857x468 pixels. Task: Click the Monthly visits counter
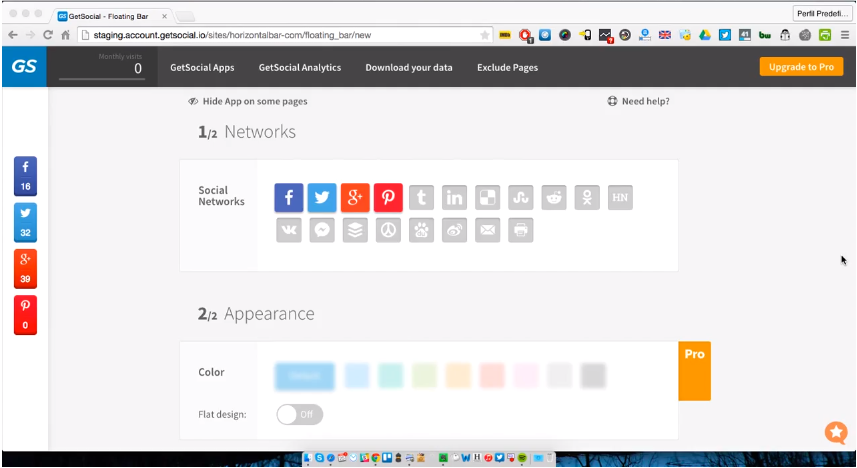point(102,66)
